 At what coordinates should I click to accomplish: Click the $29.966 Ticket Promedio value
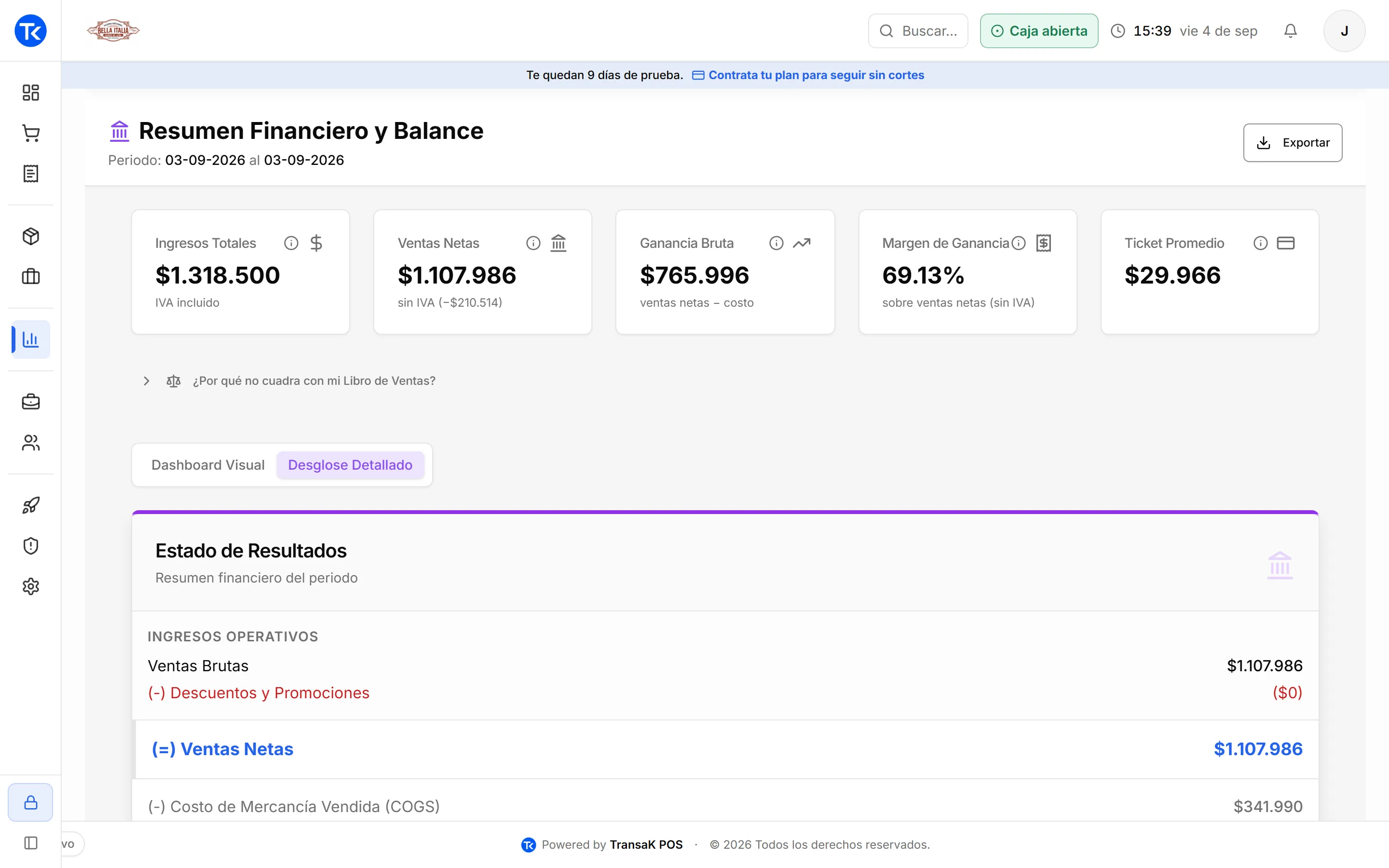pos(1172,275)
